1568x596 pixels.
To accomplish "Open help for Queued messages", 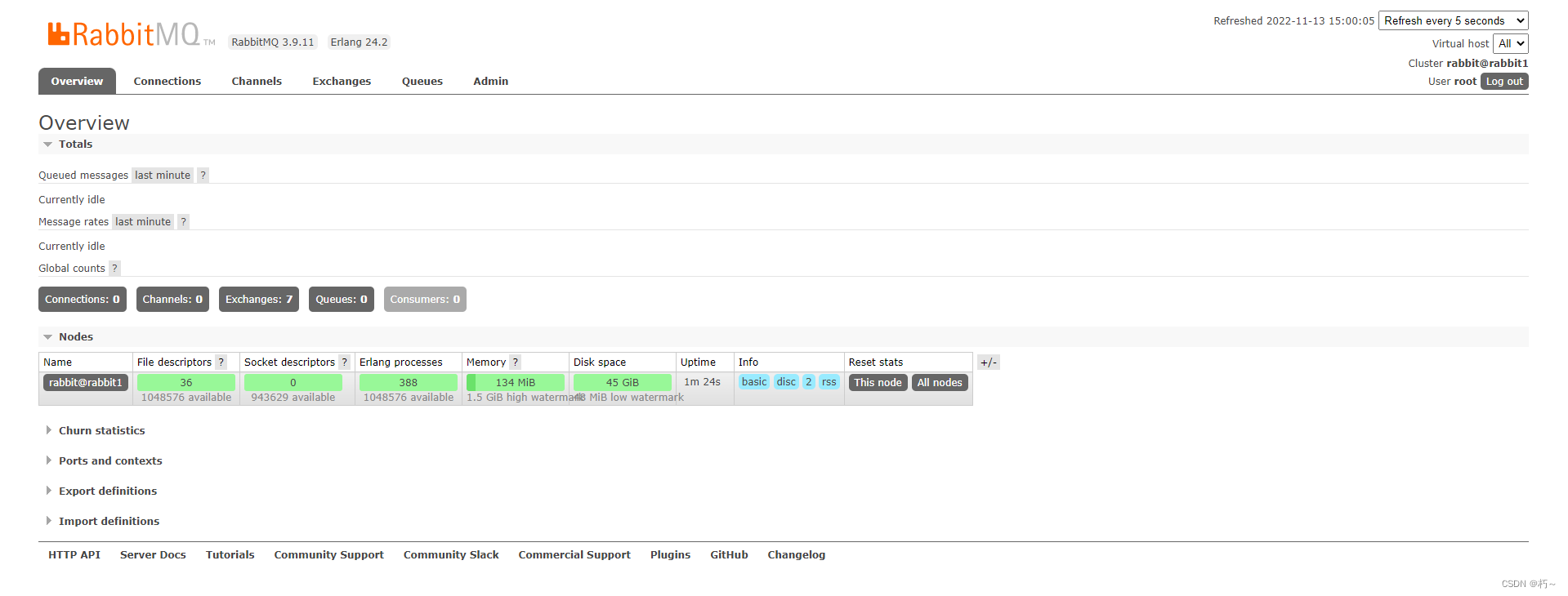I will (x=203, y=175).
